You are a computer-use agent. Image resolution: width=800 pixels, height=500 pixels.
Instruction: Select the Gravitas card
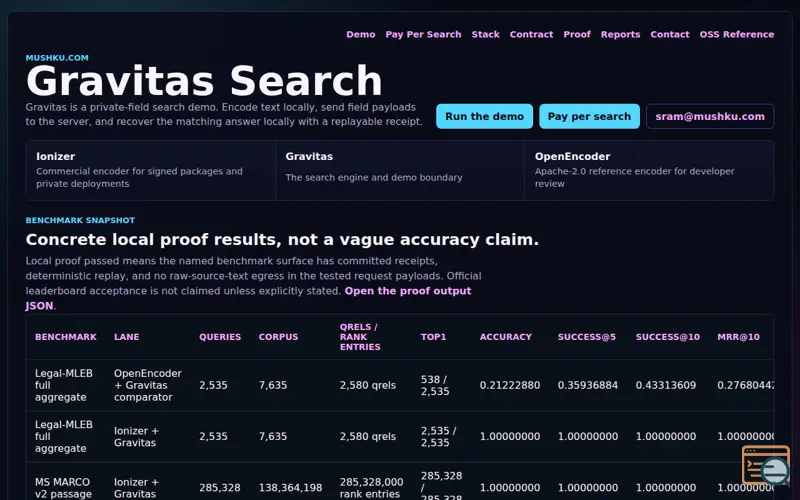click(399, 170)
